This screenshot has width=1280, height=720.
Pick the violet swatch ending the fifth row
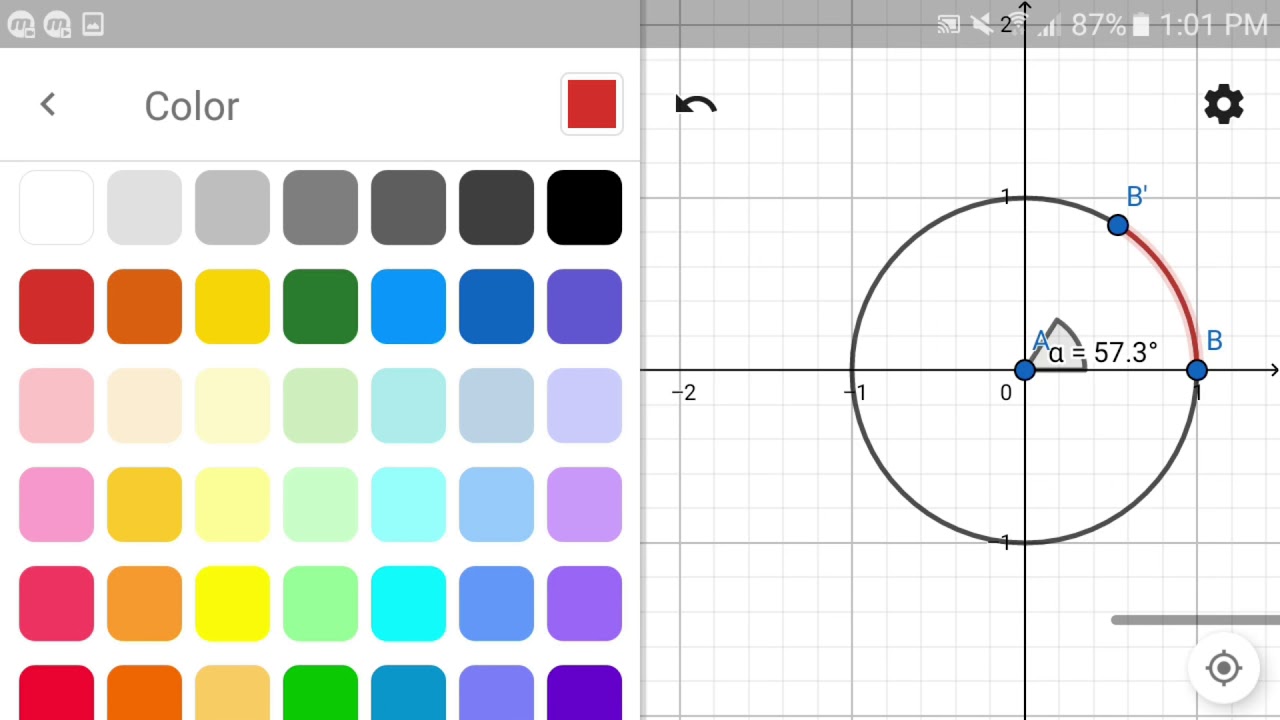584,603
